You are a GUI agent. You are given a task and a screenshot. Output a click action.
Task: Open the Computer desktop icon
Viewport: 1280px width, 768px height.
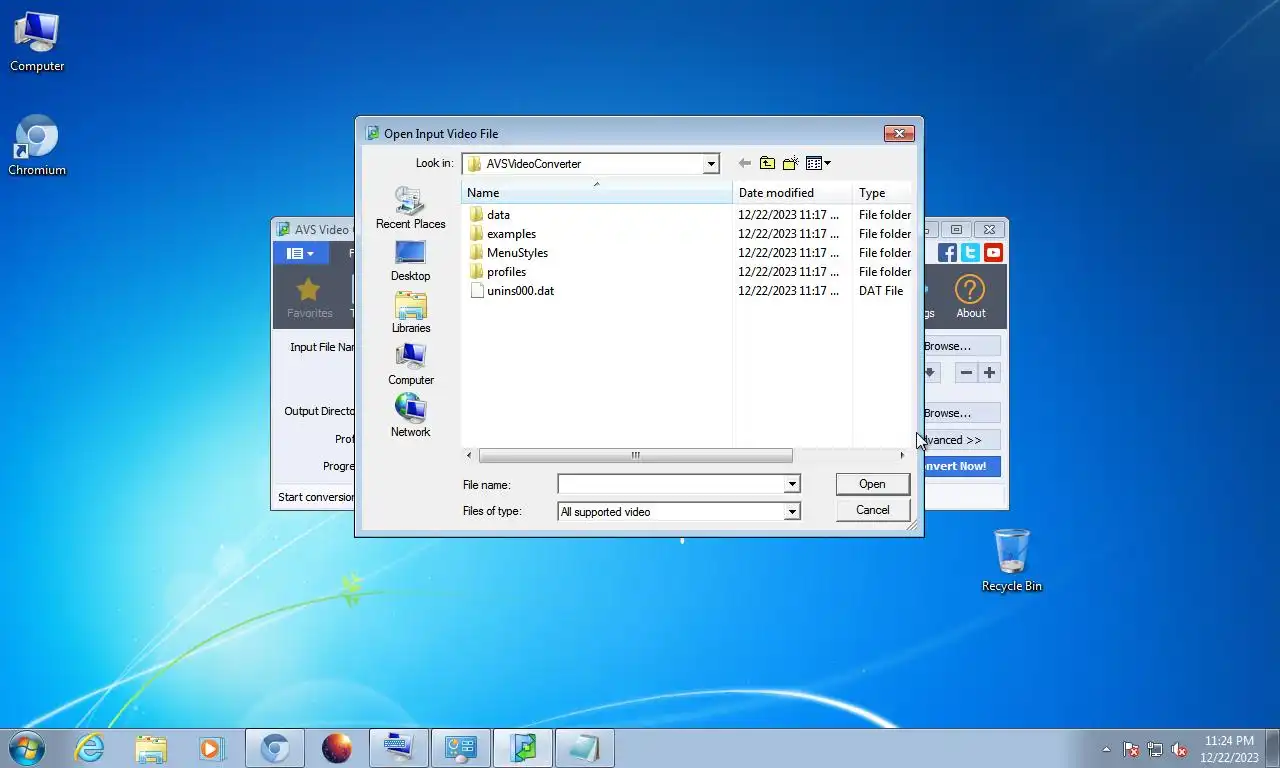37,42
